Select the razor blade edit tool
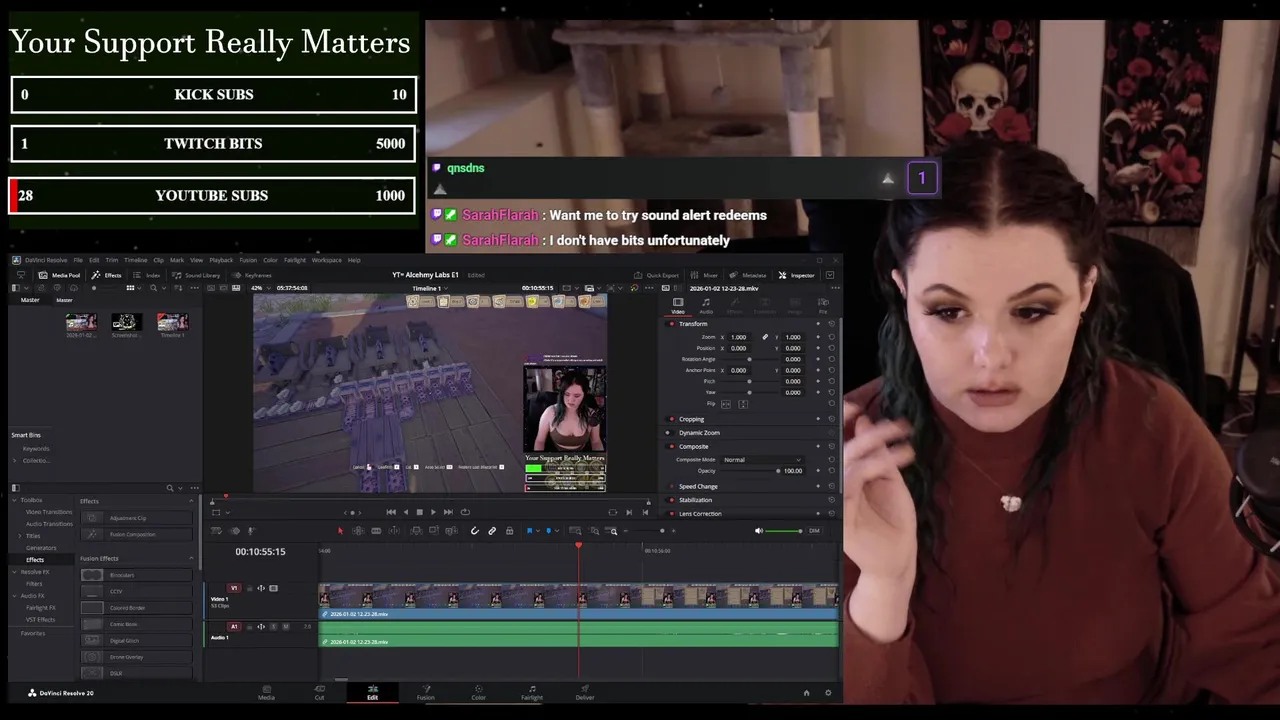Image resolution: width=1280 pixels, height=720 pixels. coord(376,531)
